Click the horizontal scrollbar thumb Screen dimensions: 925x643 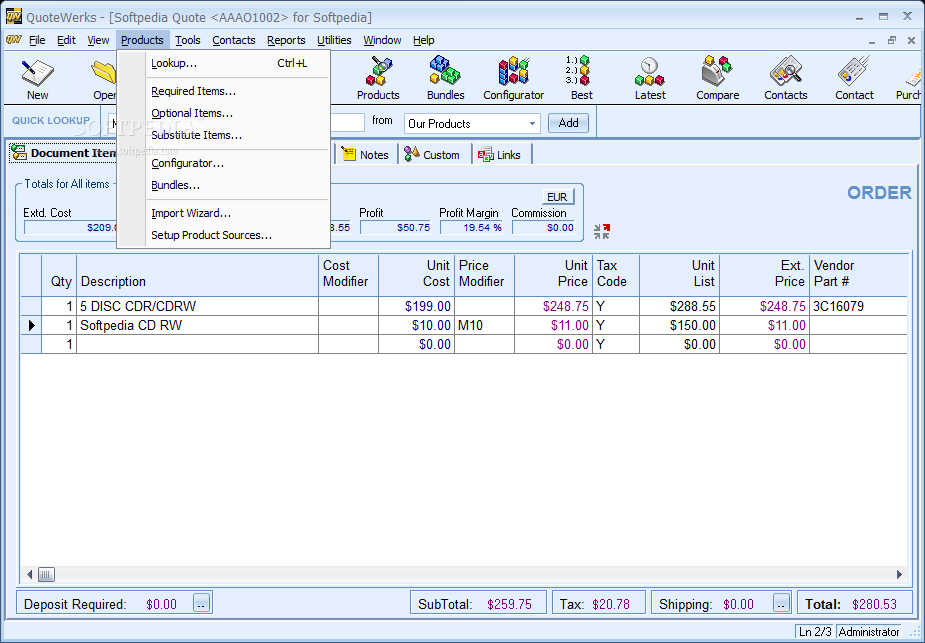tap(47, 574)
